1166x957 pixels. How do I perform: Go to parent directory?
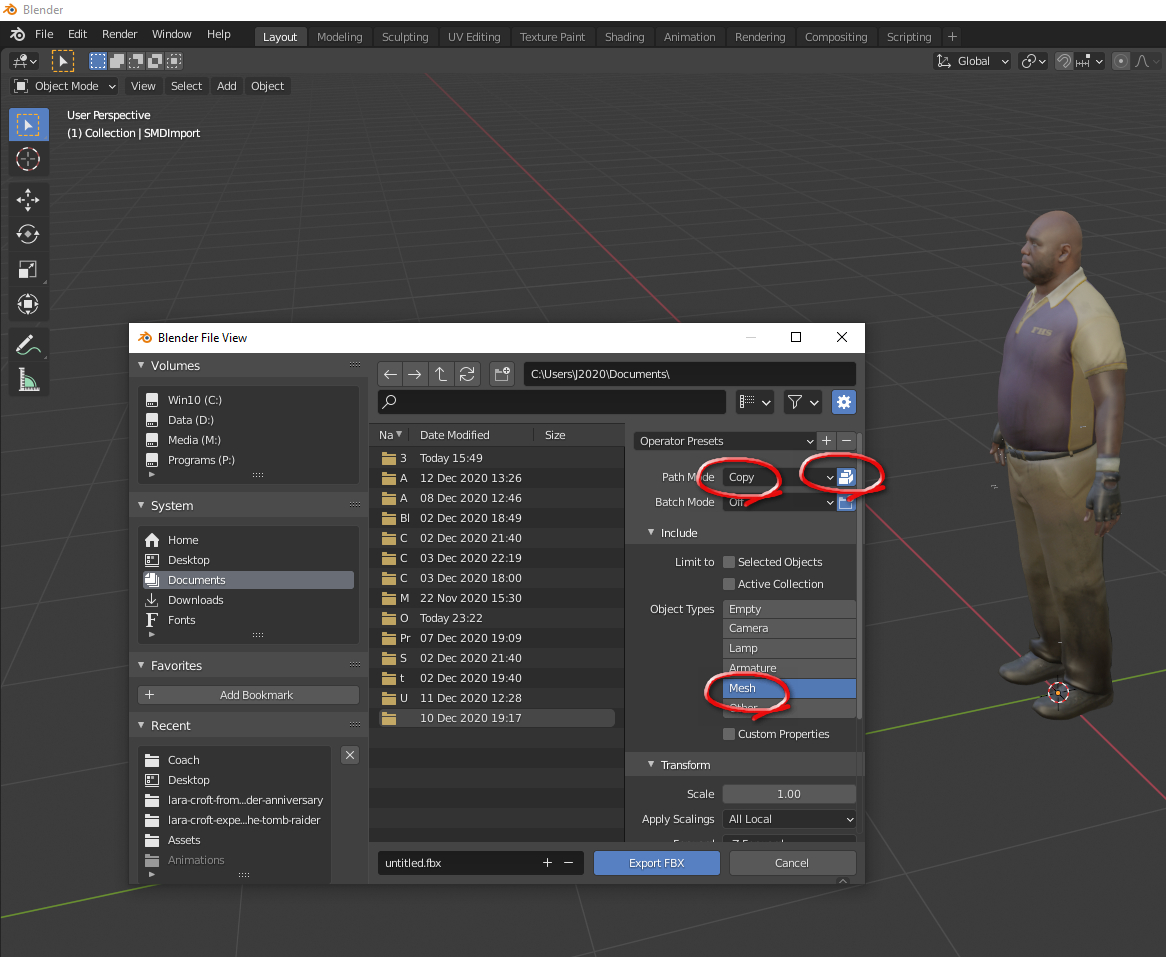click(x=441, y=374)
